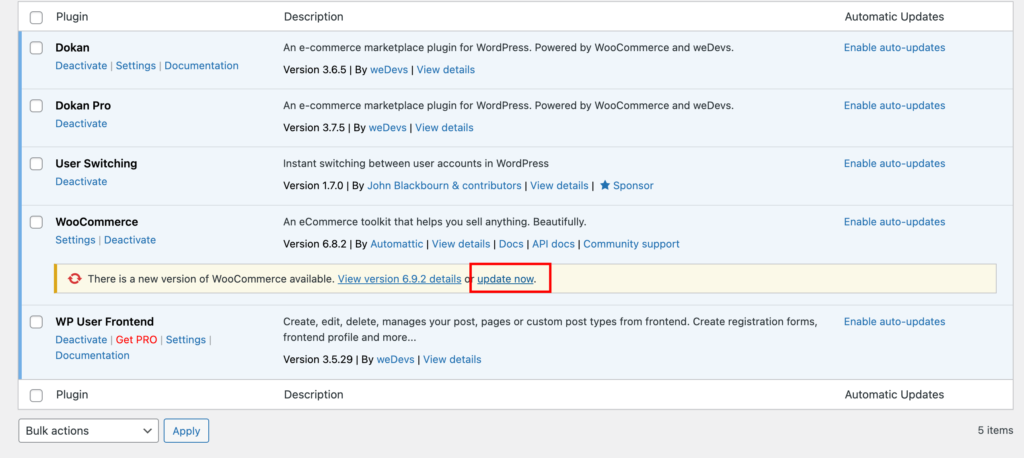Screen dimensions: 1024x458
Task: Open the WooCommerce API docs link
Action: pos(553,244)
